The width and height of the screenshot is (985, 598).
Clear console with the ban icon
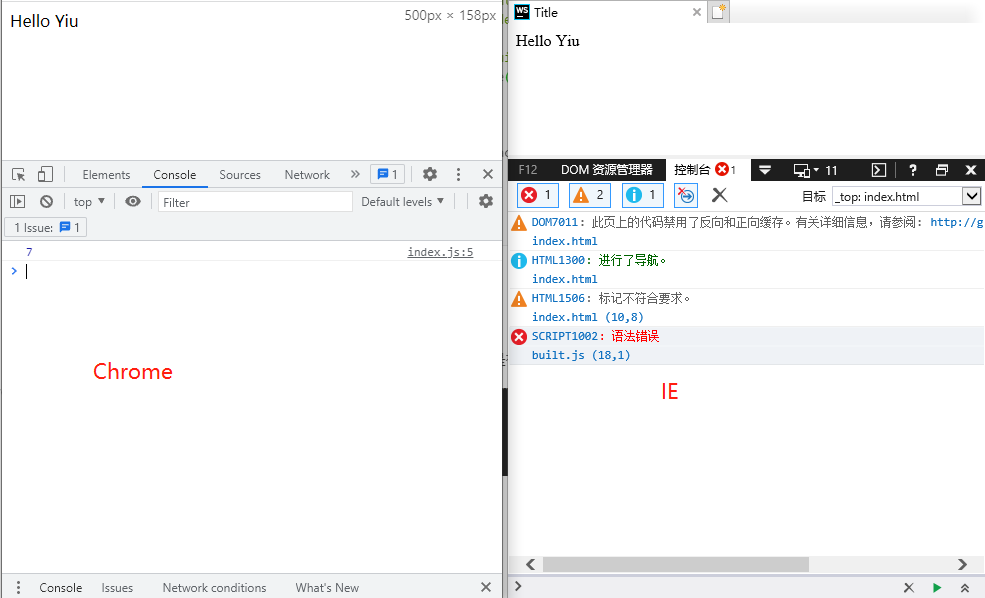pyautogui.click(x=46, y=202)
